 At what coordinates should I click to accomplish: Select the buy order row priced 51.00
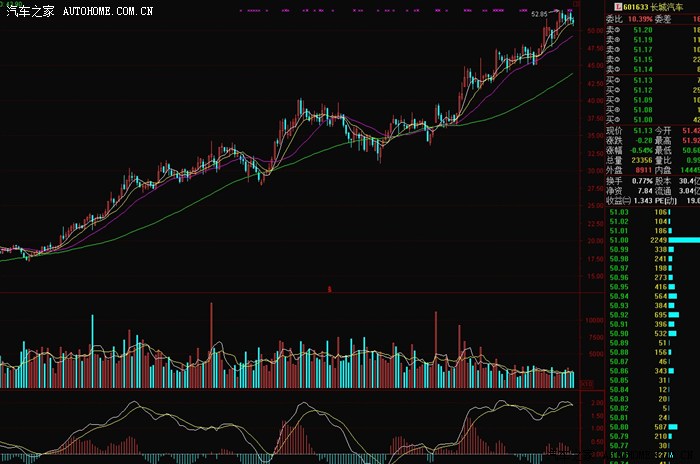coord(653,120)
